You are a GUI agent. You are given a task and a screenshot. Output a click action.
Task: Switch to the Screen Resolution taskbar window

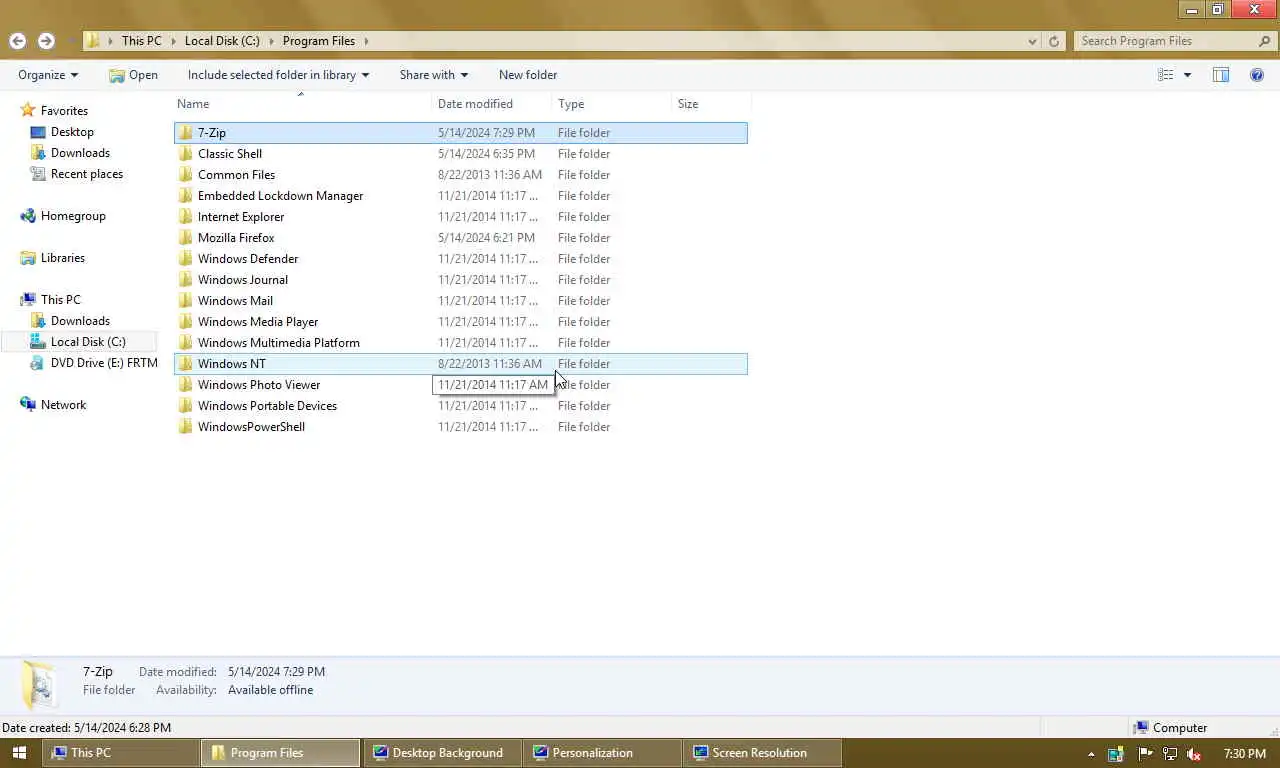tap(761, 753)
